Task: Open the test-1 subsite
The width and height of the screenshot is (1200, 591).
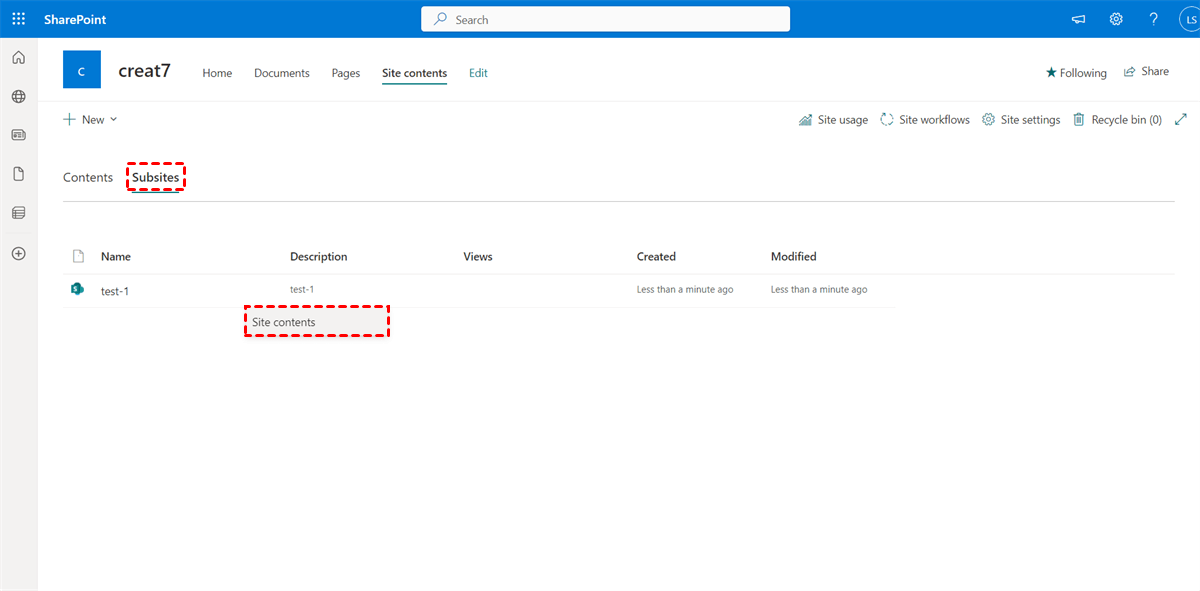Action: pyautogui.click(x=115, y=291)
